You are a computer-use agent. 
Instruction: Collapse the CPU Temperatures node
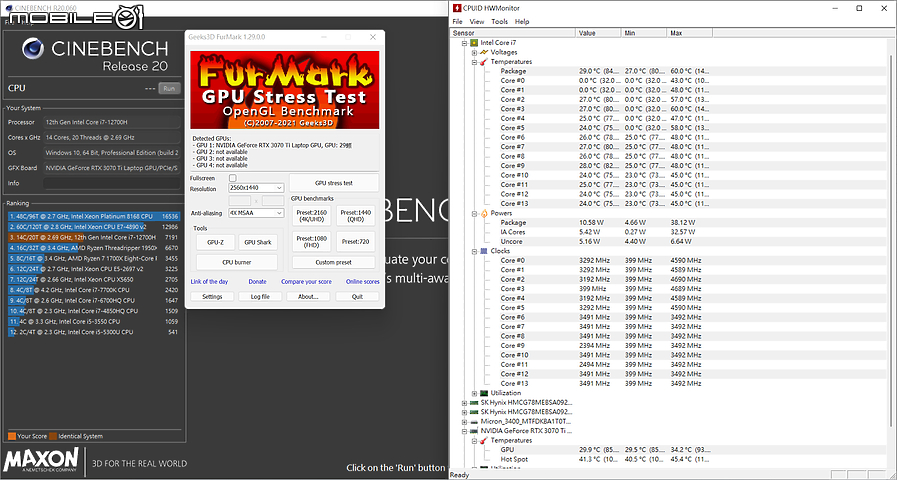[474, 62]
